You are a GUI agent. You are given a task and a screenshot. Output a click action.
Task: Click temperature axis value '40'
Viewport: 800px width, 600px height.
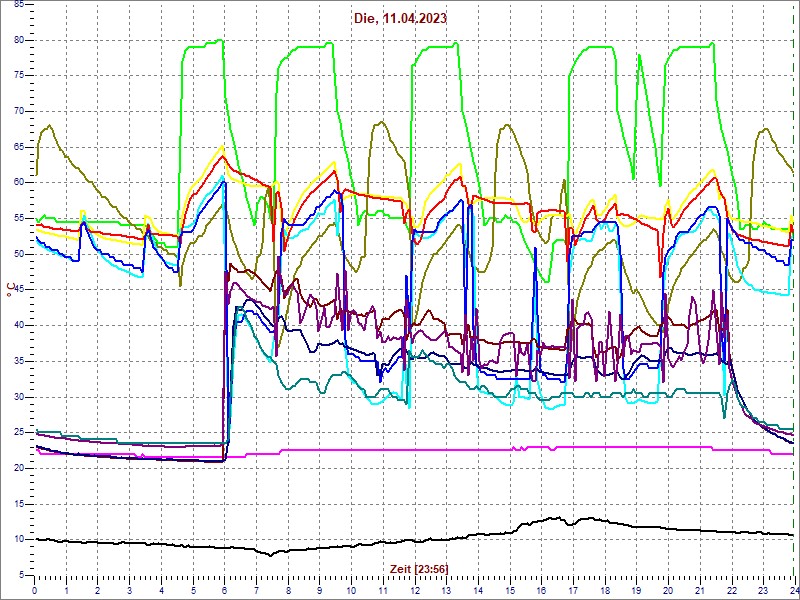click(x=19, y=326)
